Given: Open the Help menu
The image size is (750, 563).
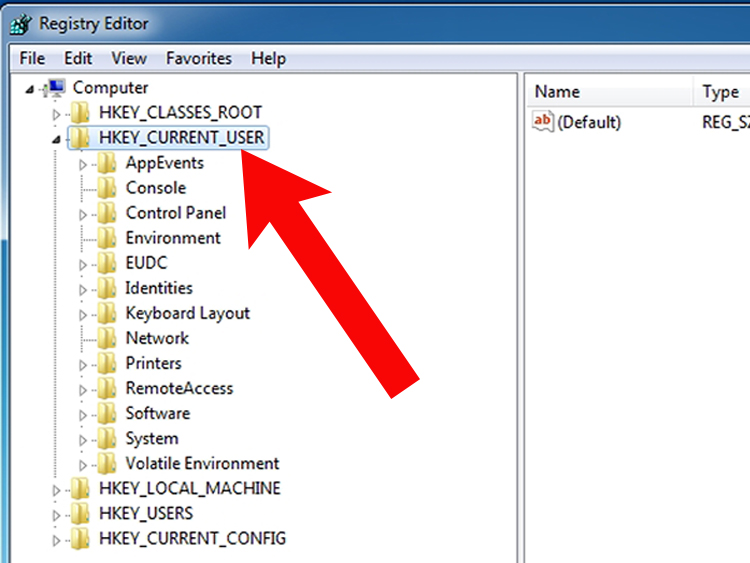Looking at the screenshot, I should click(268, 58).
